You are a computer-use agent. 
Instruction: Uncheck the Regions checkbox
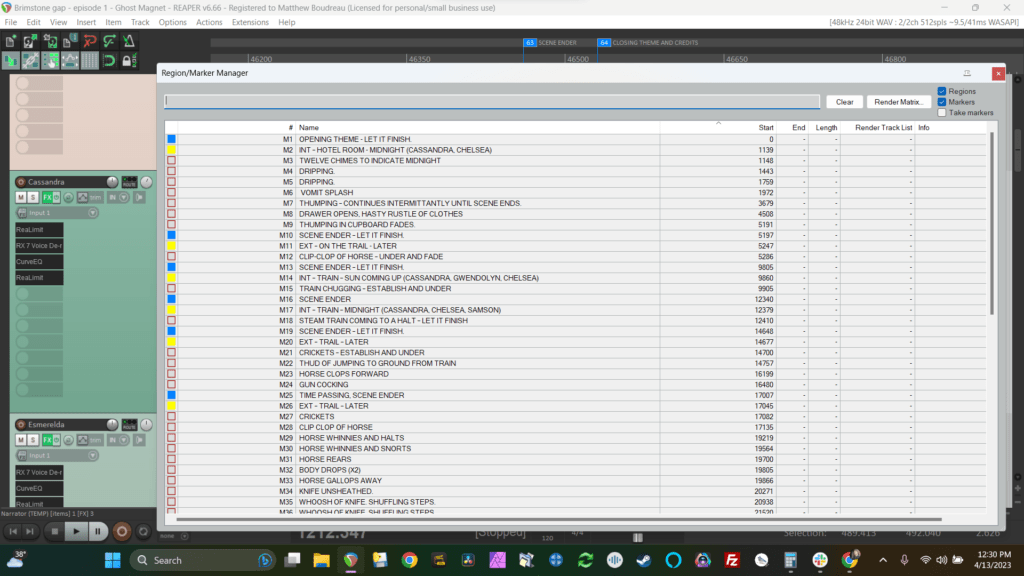click(942, 91)
